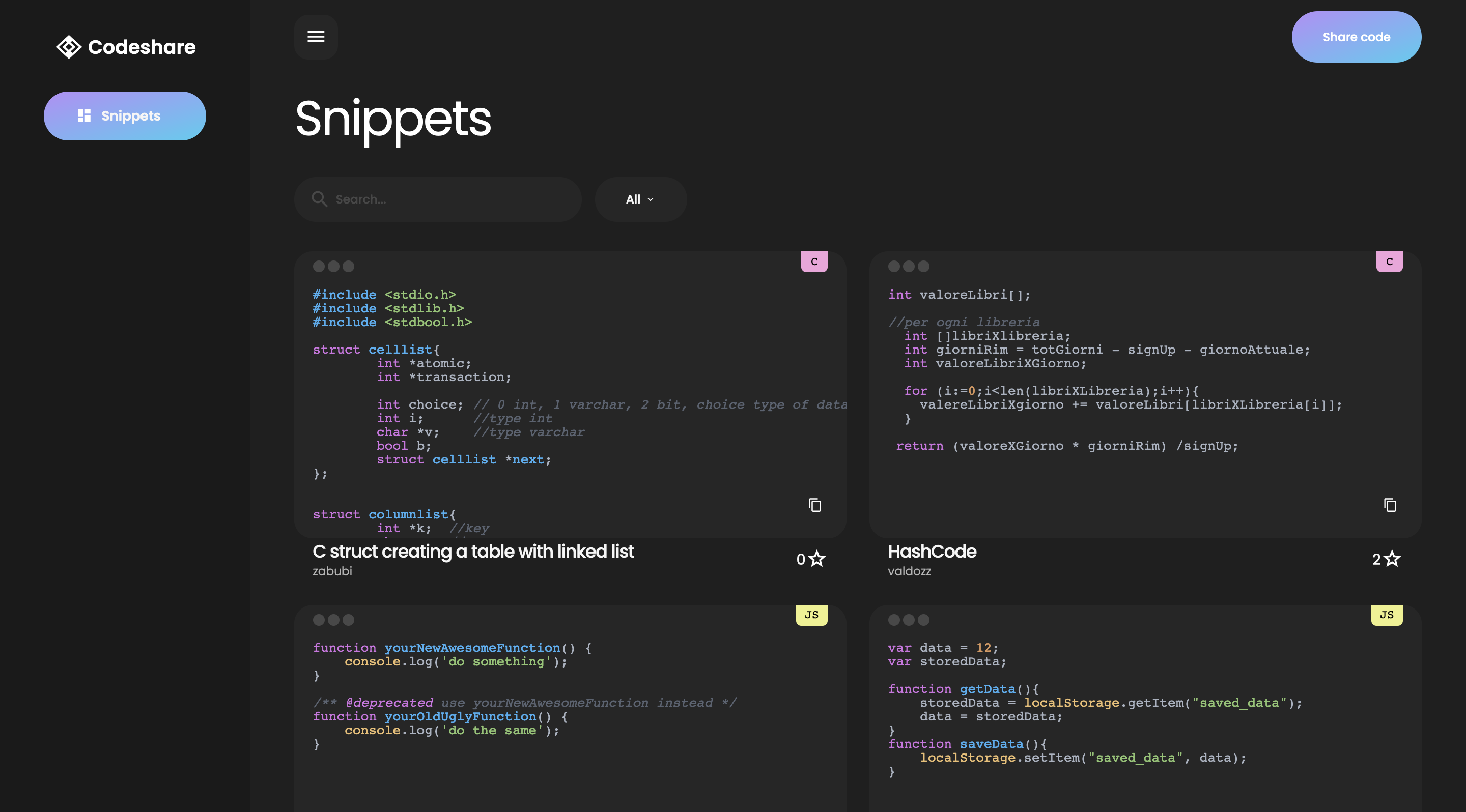Click the zabubi author name

pyautogui.click(x=332, y=571)
